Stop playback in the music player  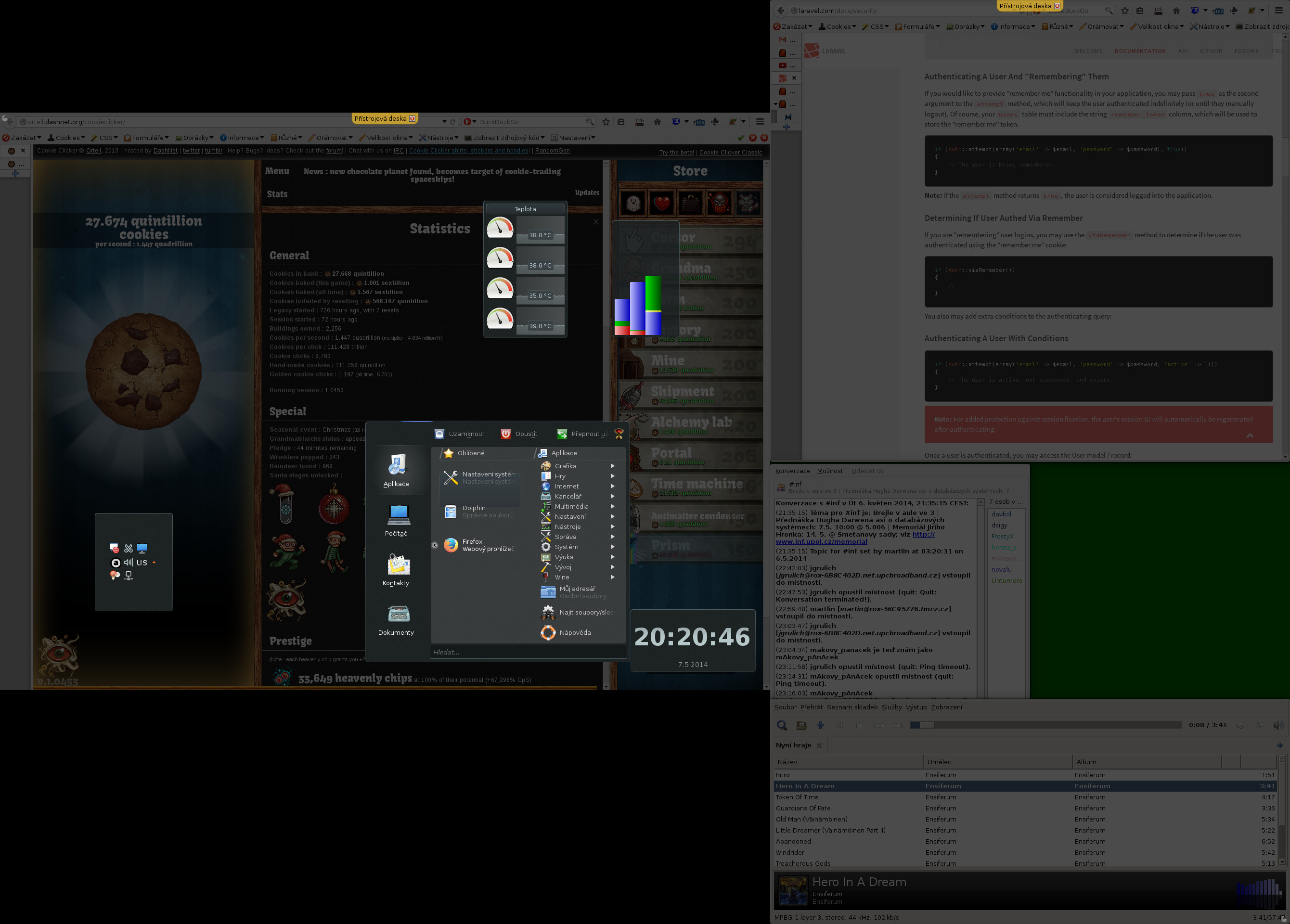coord(859,725)
